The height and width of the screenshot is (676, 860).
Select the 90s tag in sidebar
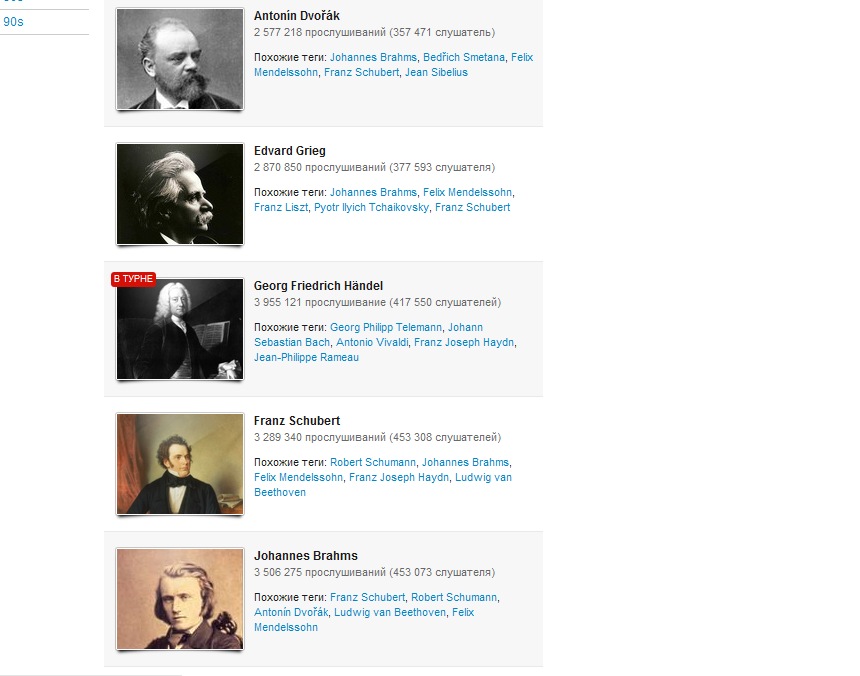tap(13, 22)
